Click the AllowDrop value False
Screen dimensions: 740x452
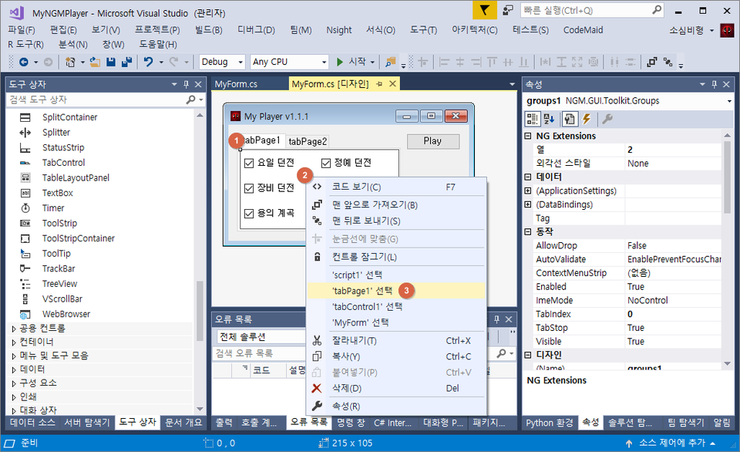pos(637,245)
